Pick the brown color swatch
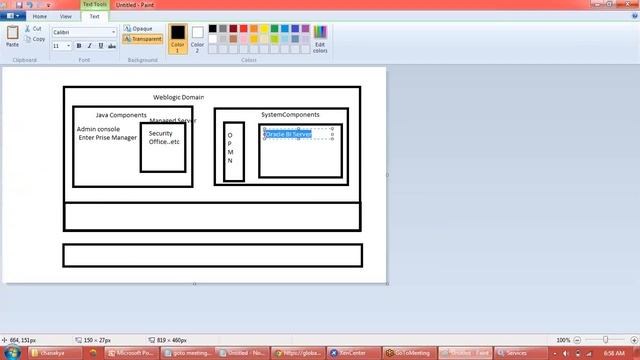Image resolution: width=640 pixels, height=360 pixels. click(233, 39)
